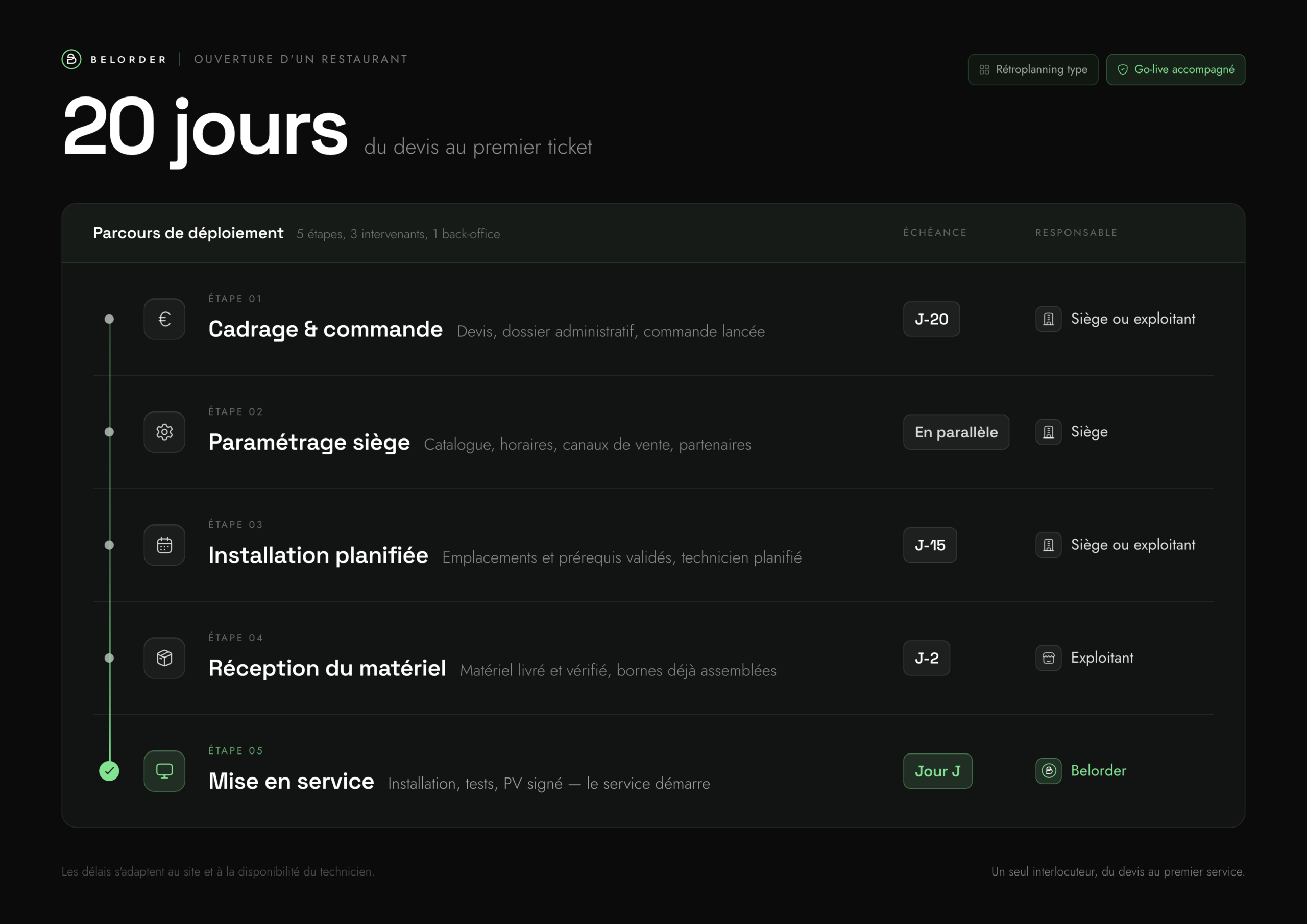Click the ÉCHÉANCE column header

935,233
